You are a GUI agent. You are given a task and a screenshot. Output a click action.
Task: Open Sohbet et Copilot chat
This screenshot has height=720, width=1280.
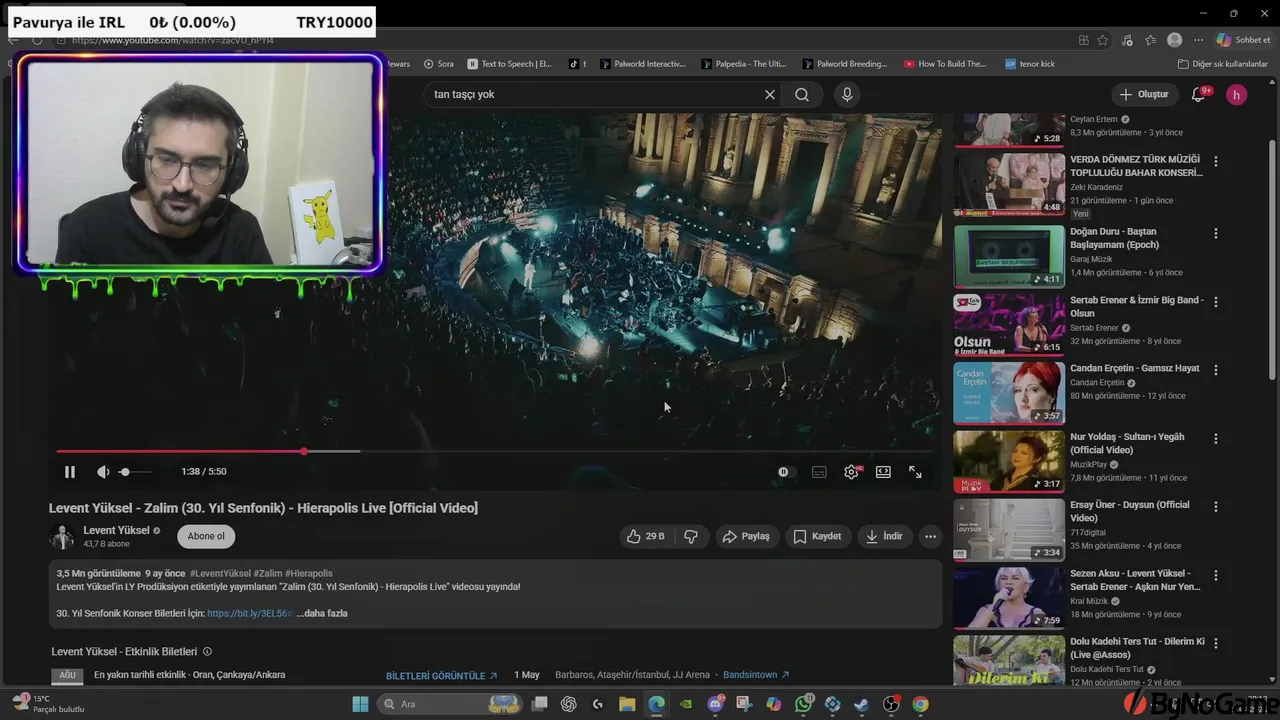click(1243, 40)
